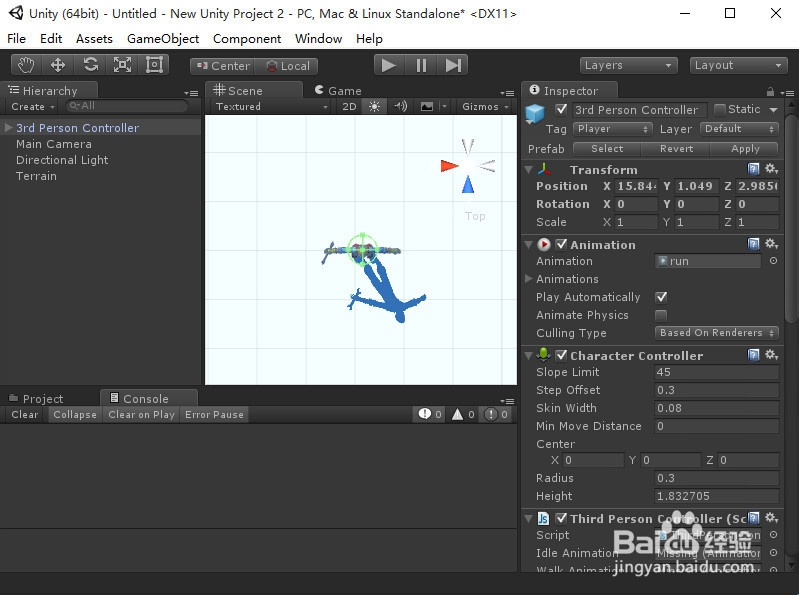
Task: Open Third Person Controller gear menu
Action: pyautogui.click(x=771, y=518)
